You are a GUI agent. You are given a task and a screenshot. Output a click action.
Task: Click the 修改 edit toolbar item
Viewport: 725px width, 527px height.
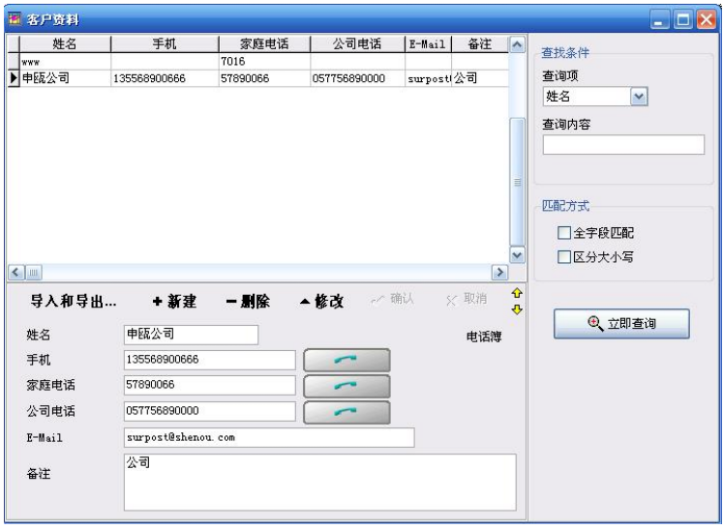(x=321, y=302)
